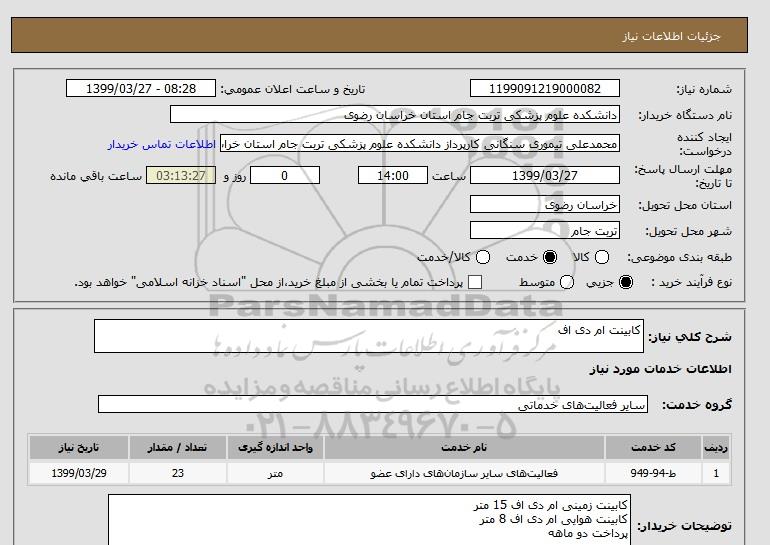Click the buyer notes text area

(369, 520)
